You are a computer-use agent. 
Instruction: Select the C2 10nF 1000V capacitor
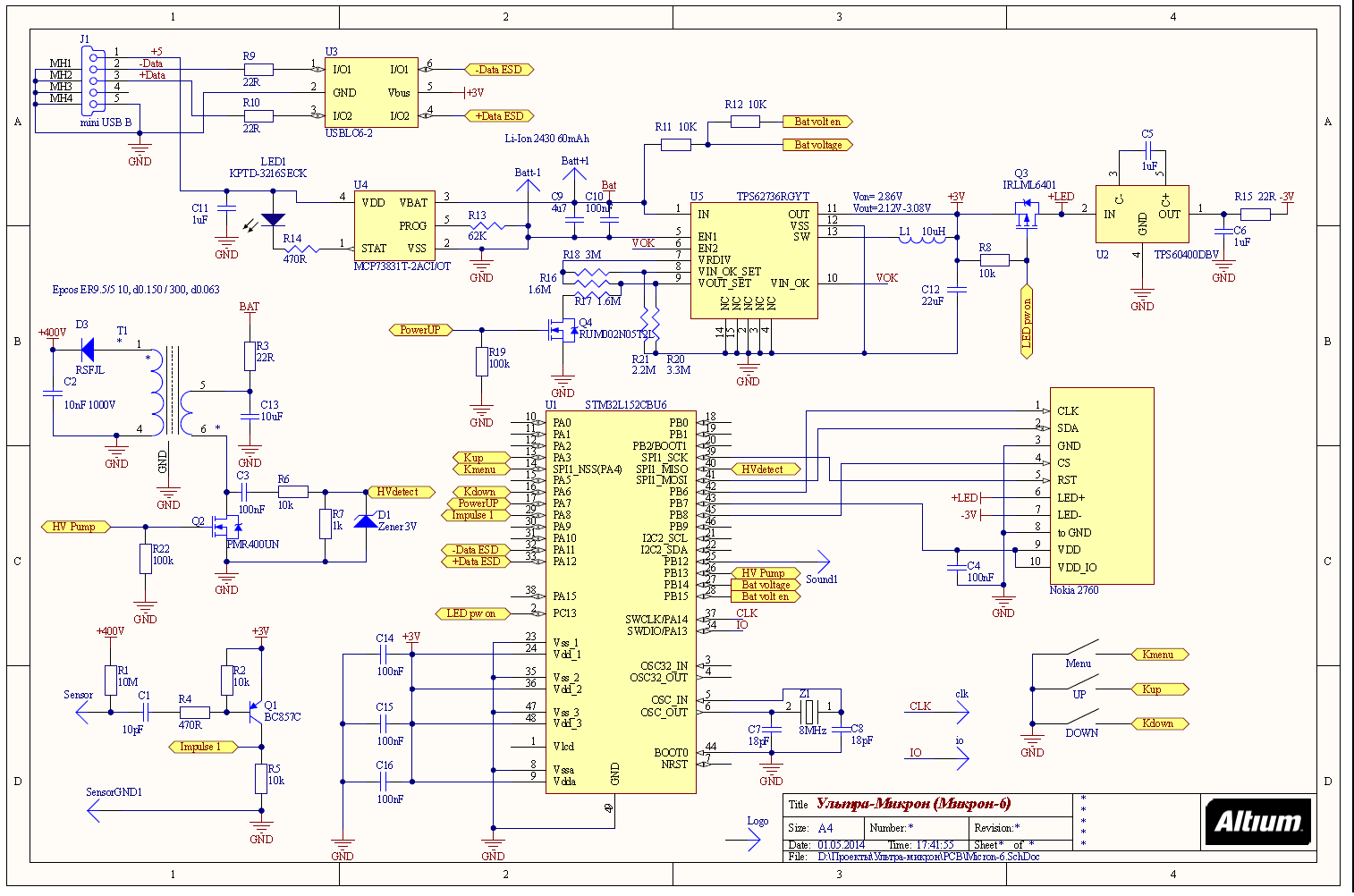tap(53, 393)
